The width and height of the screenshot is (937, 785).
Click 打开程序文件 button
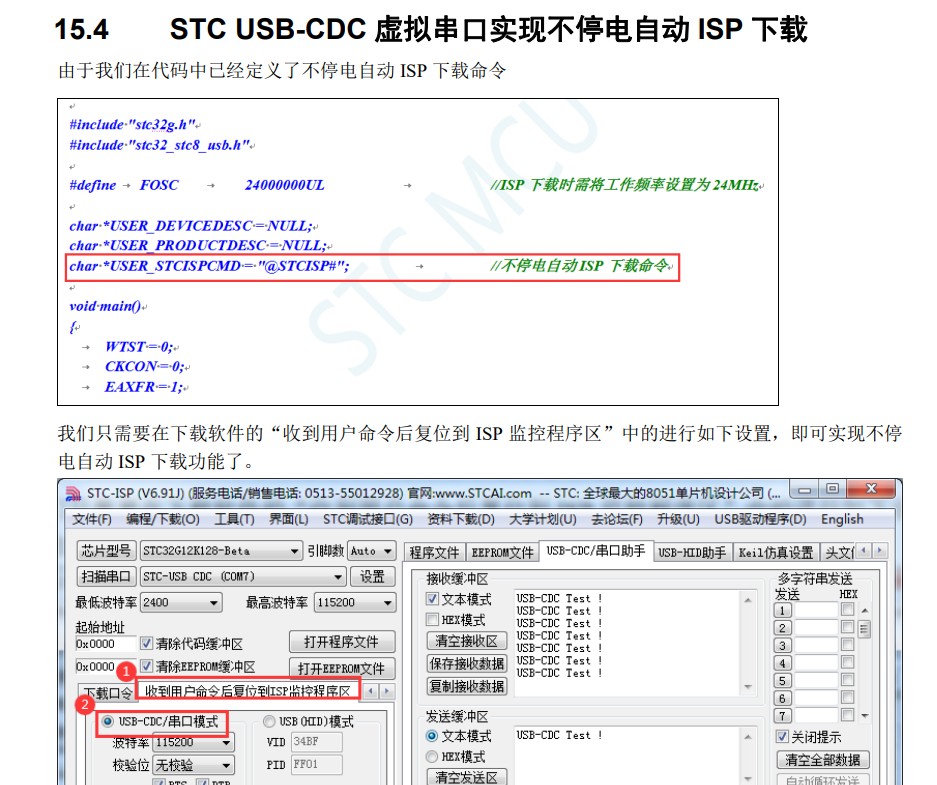coord(341,642)
